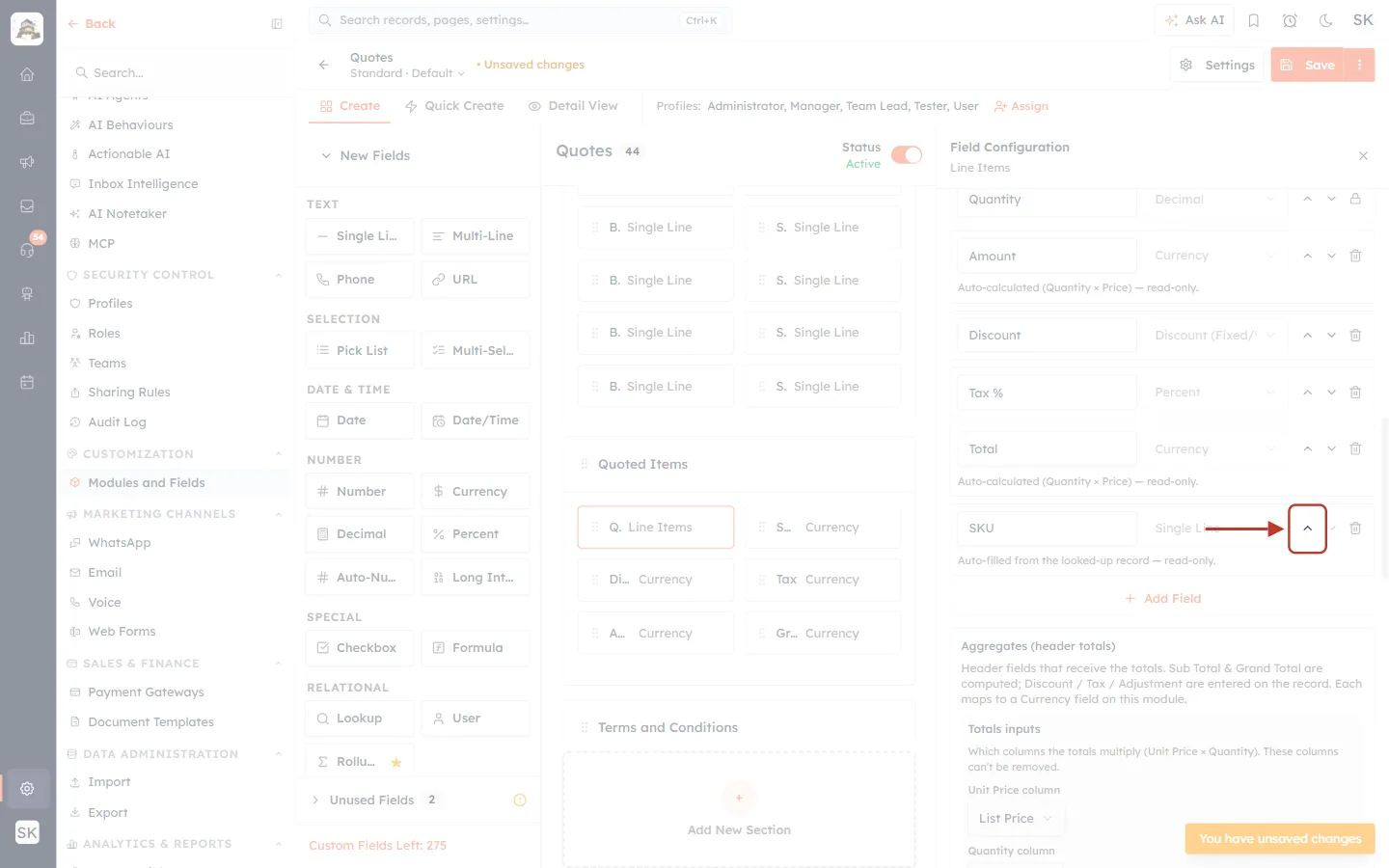The image size is (1389, 868).
Task: Switch to dark mode with moon icon
Action: click(x=1326, y=20)
